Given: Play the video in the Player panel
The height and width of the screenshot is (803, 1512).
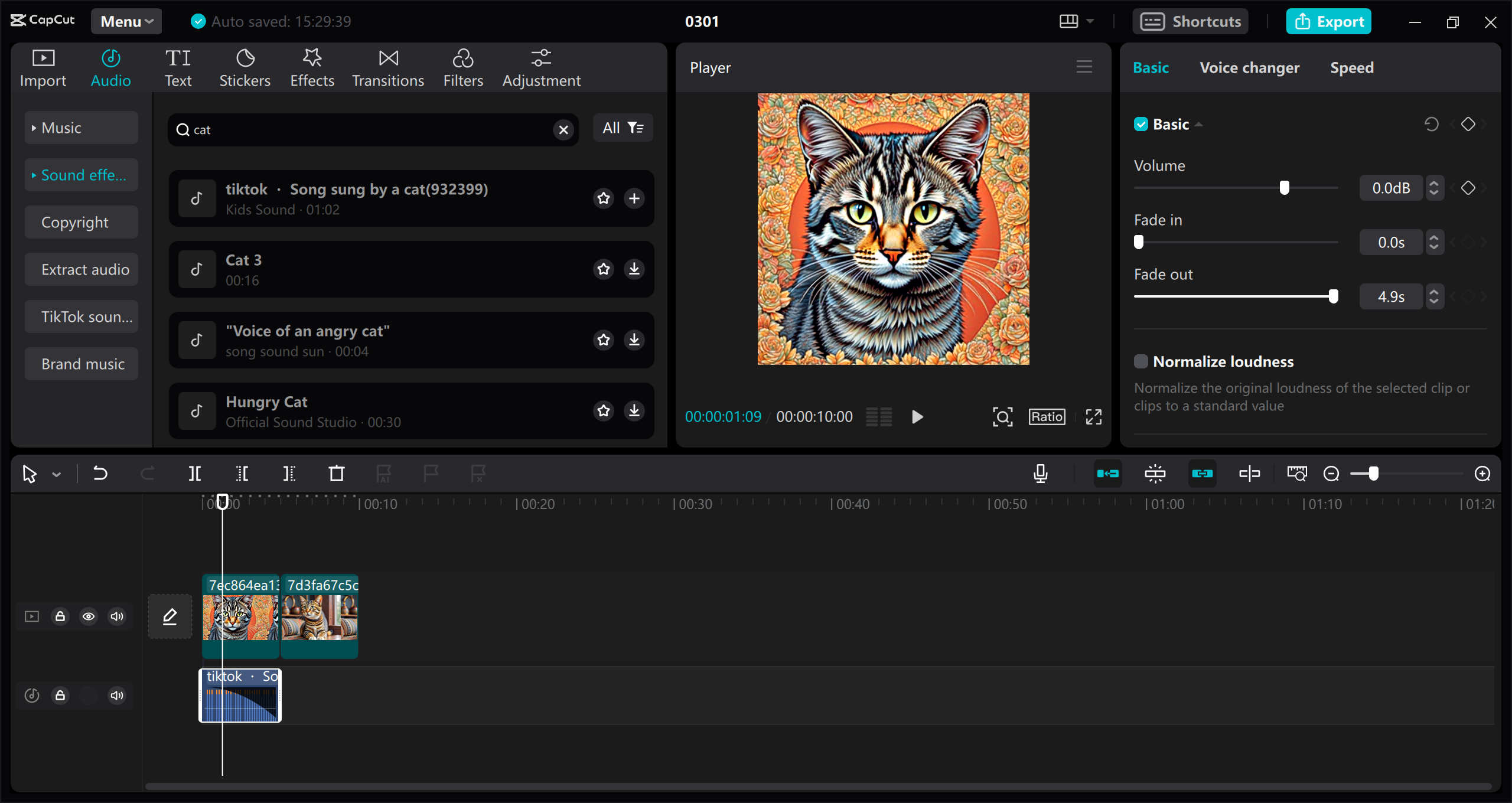Looking at the screenshot, I should pos(916,417).
